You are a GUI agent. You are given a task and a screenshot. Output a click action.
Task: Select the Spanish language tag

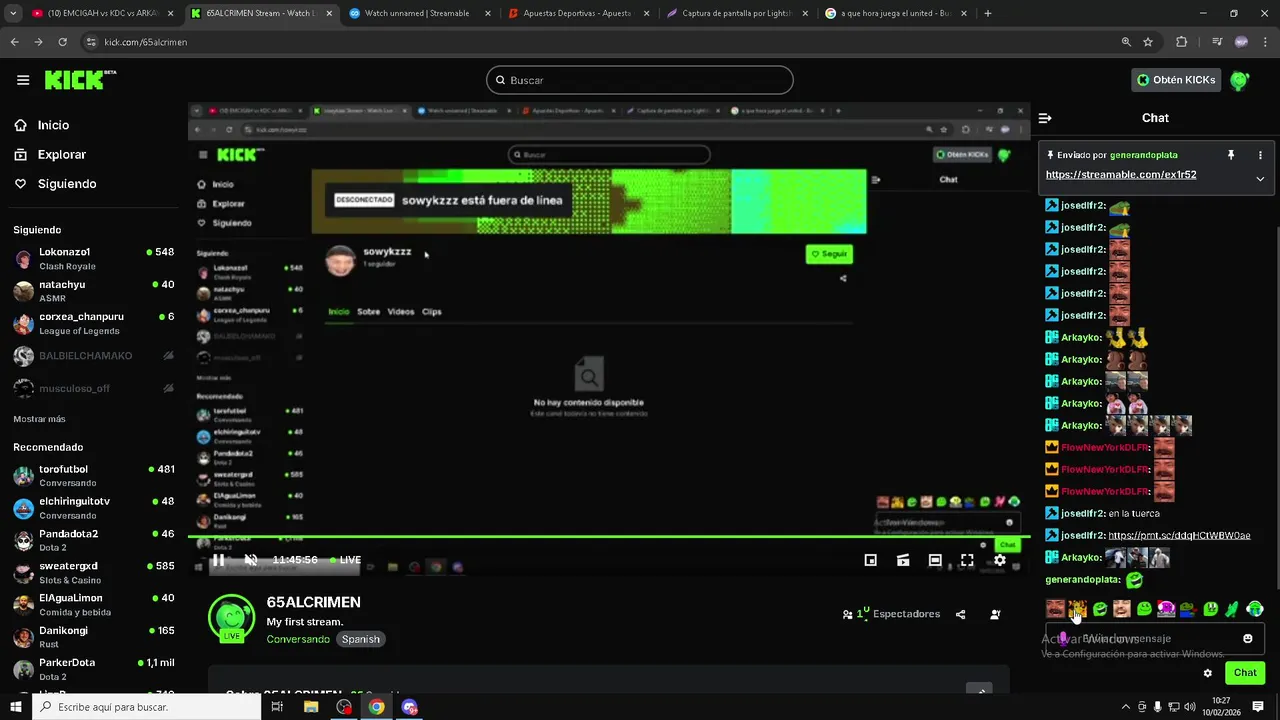click(361, 639)
